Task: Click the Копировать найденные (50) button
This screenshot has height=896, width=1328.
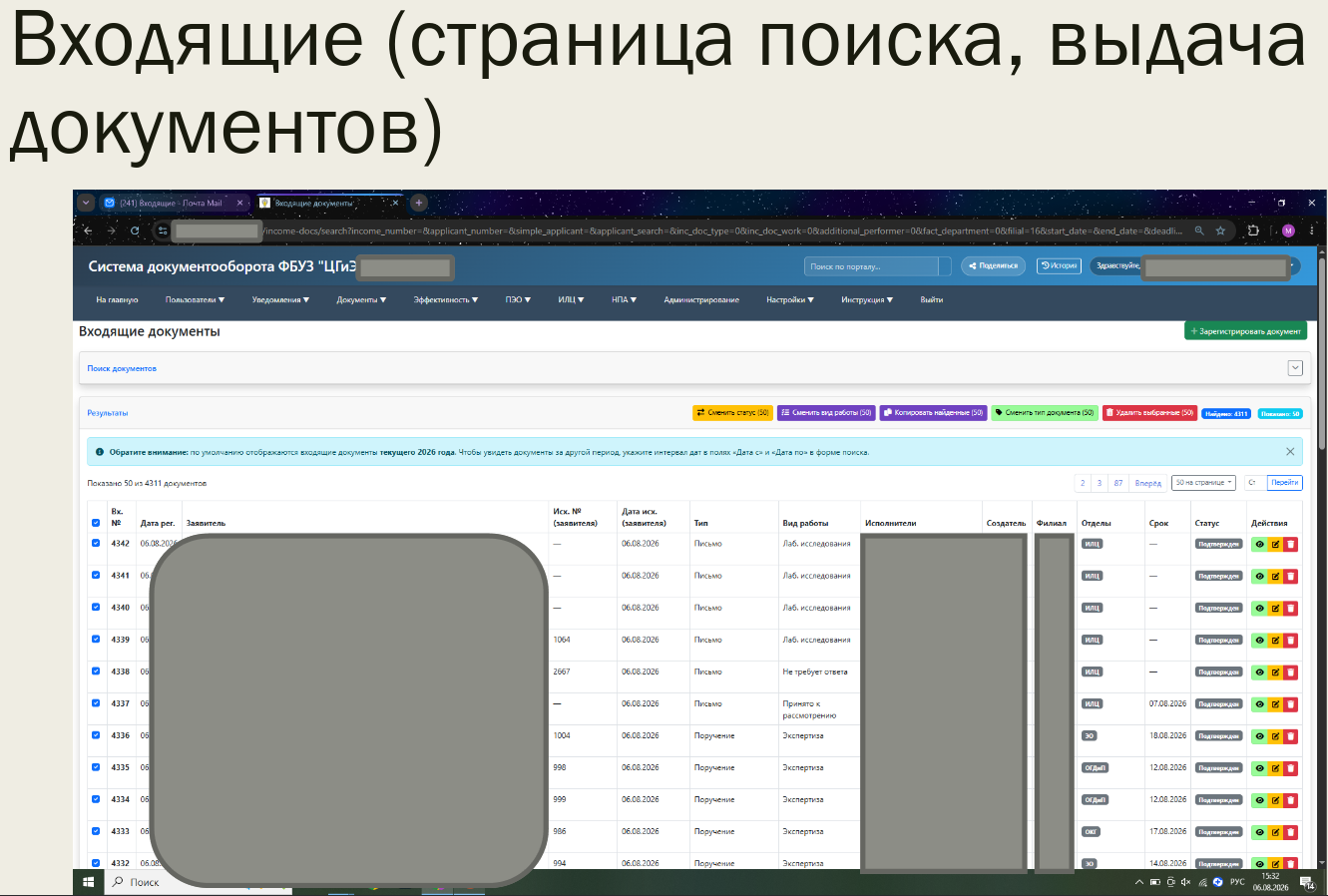Action: pos(933,413)
